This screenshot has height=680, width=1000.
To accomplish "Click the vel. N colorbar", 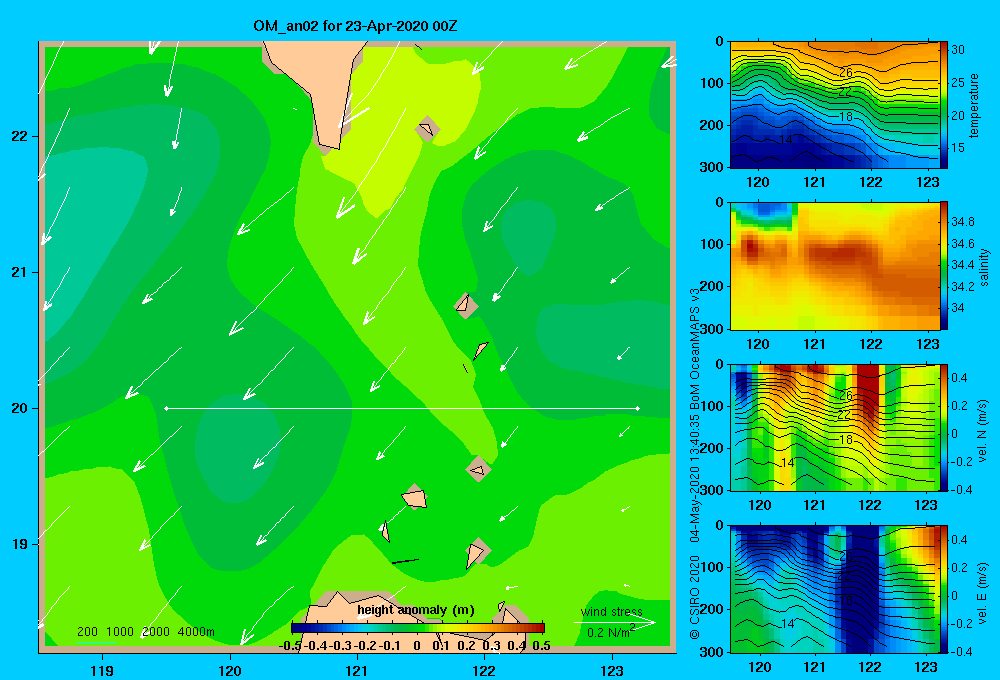I will 944,427.
